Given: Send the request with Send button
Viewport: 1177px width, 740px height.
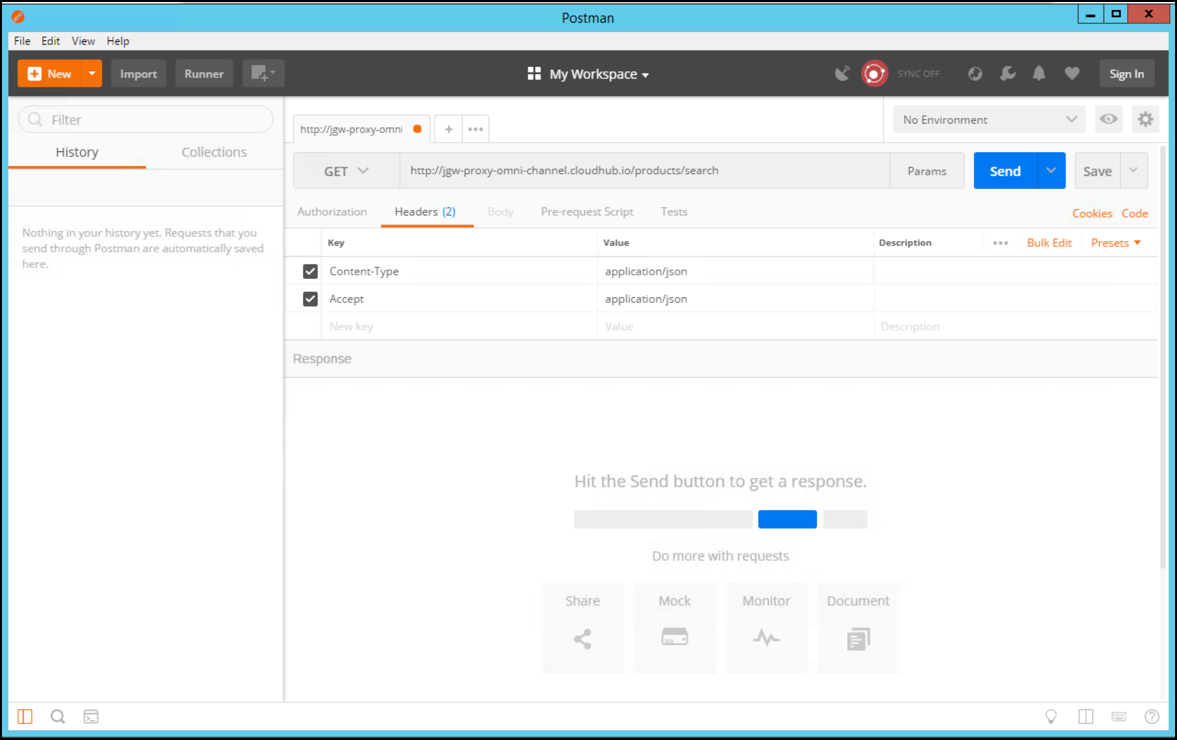Looking at the screenshot, I should (x=1005, y=171).
